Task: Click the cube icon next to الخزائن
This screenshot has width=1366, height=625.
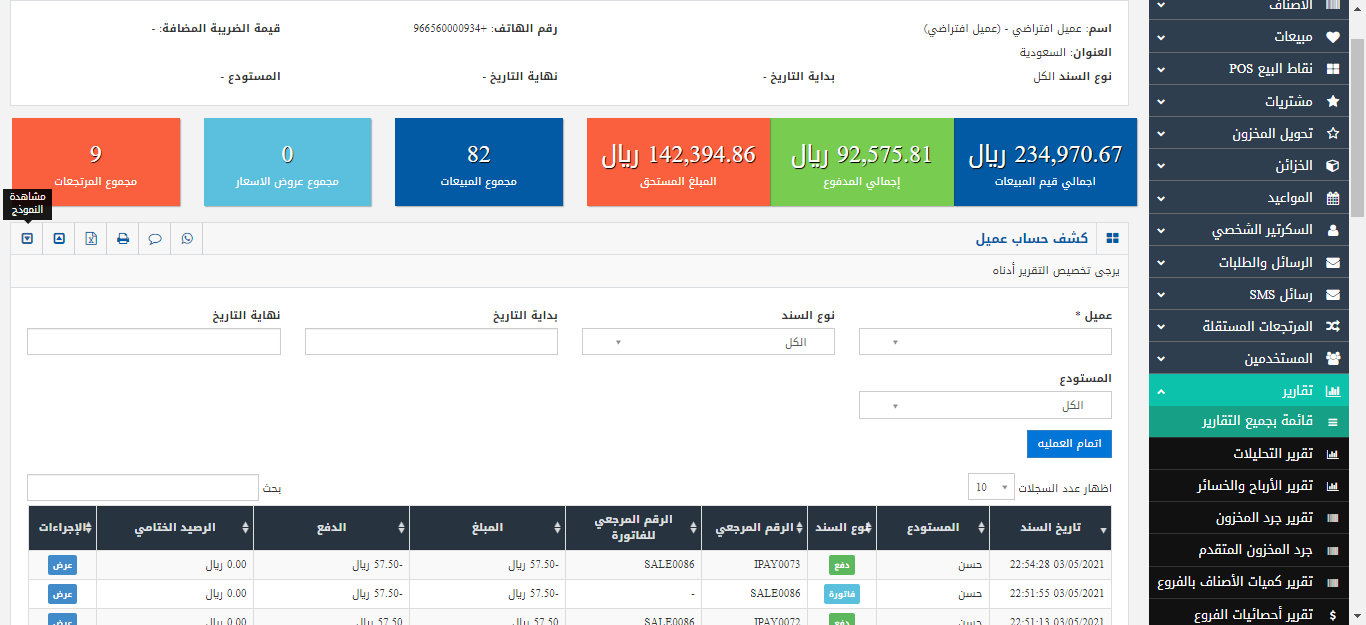Action: click(x=1332, y=166)
